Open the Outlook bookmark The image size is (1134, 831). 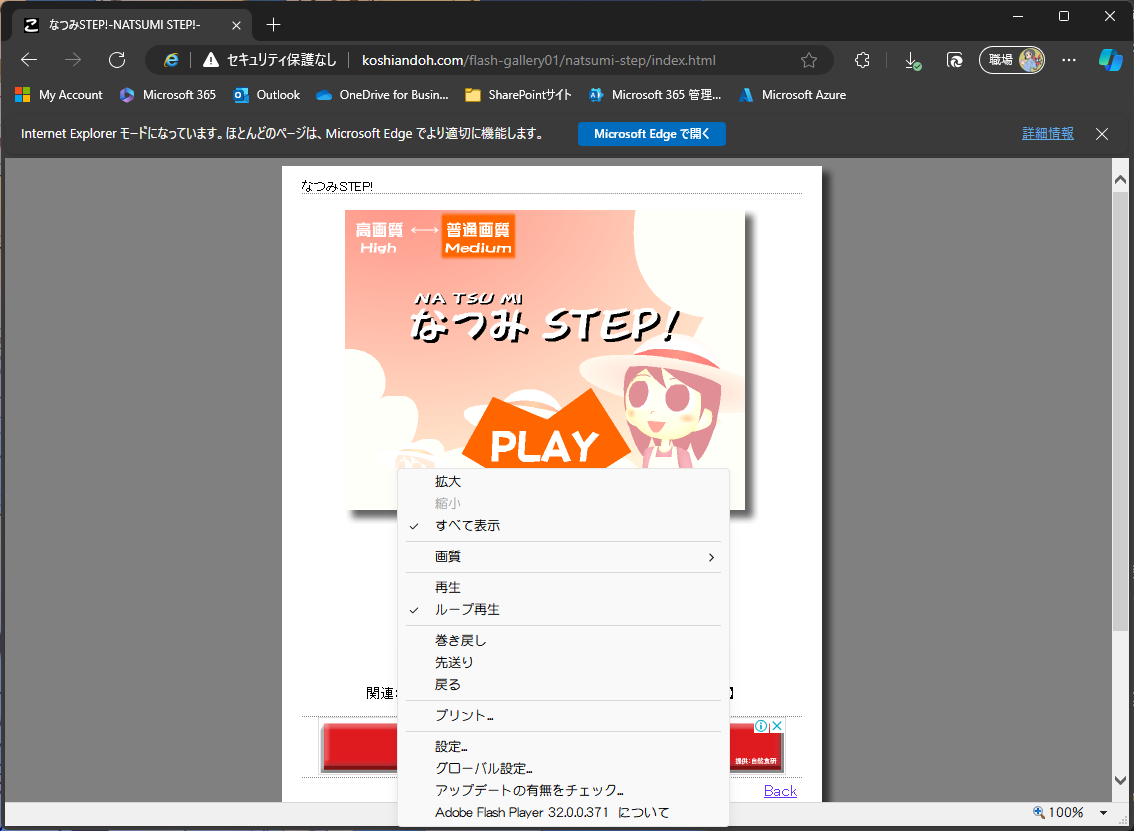(267, 95)
